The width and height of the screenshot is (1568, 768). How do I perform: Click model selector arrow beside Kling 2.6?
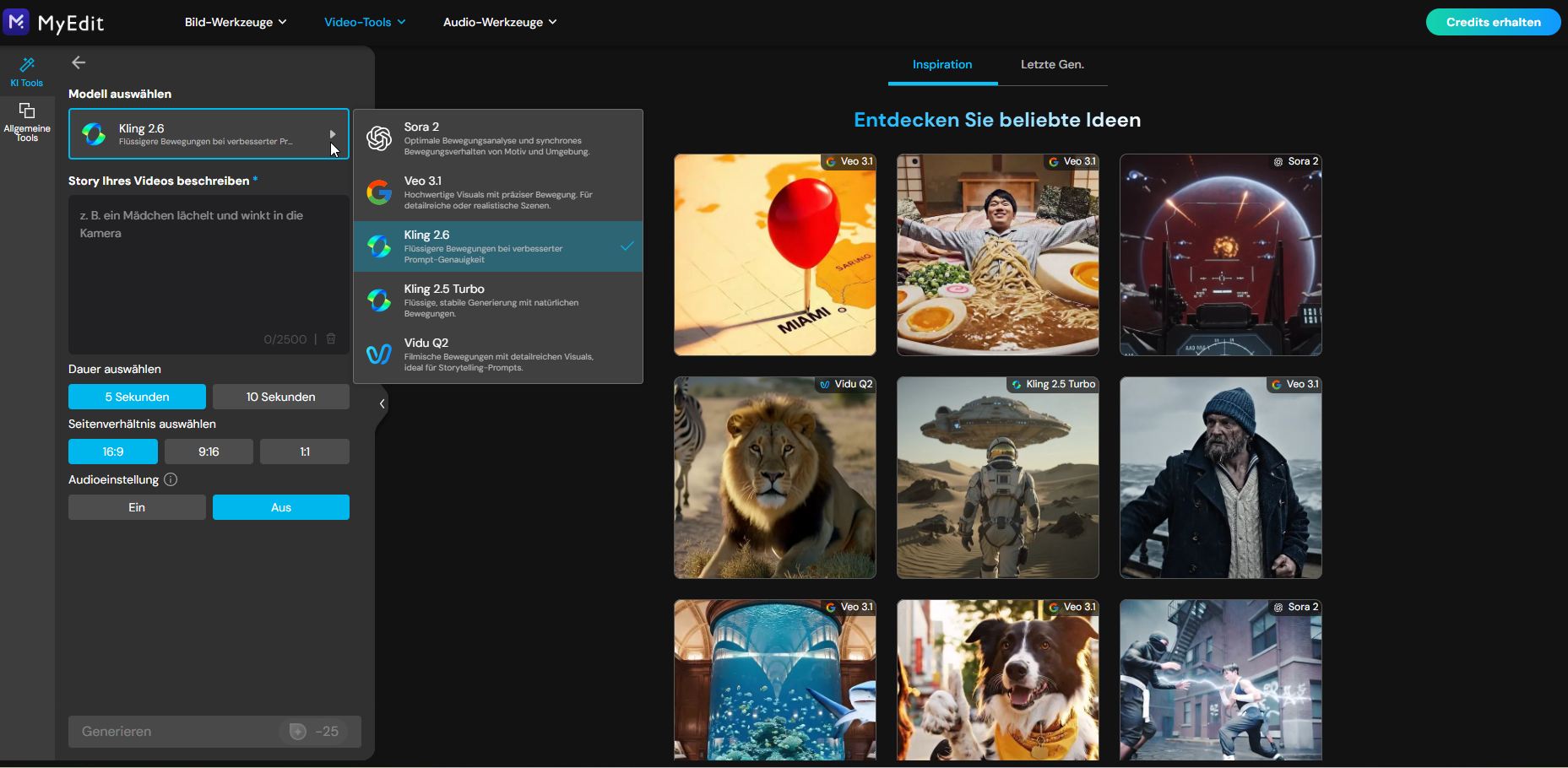pos(333,133)
